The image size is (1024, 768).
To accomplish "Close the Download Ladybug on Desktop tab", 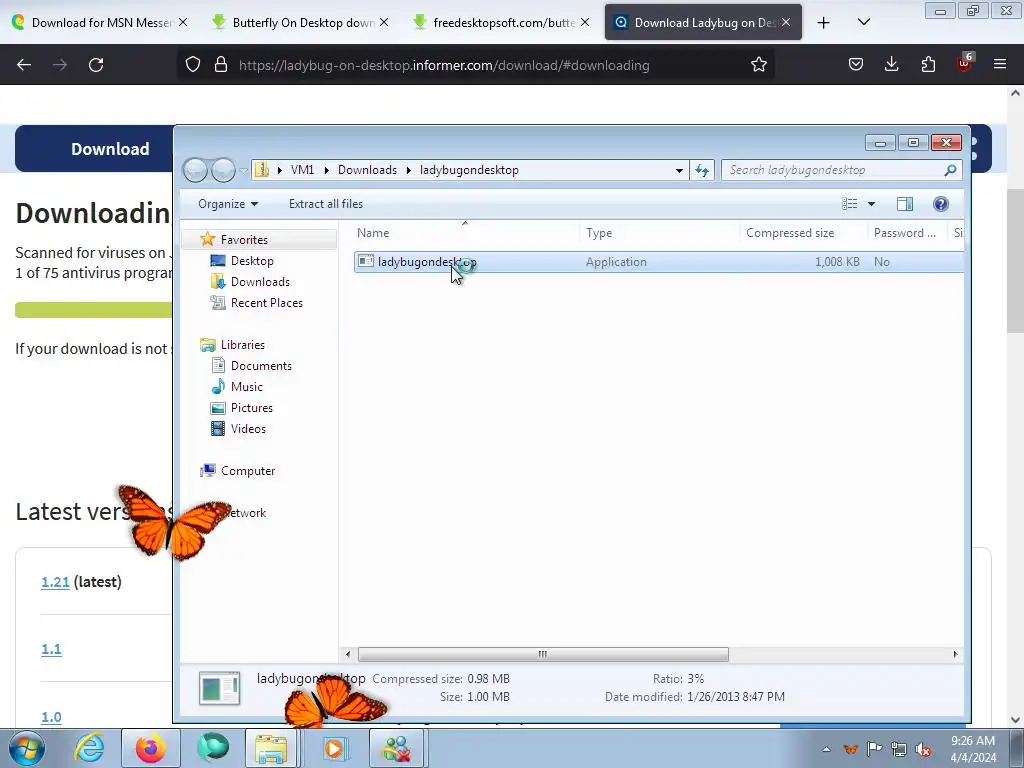I will 786,22.
